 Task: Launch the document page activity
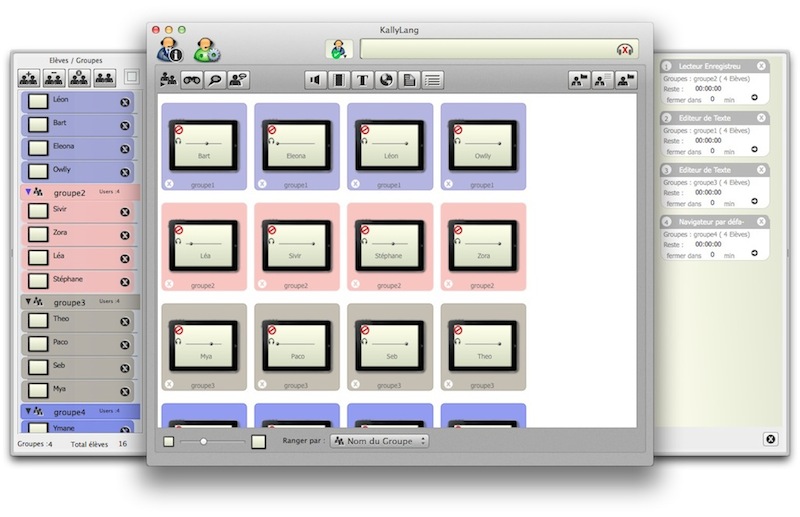click(410, 80)
